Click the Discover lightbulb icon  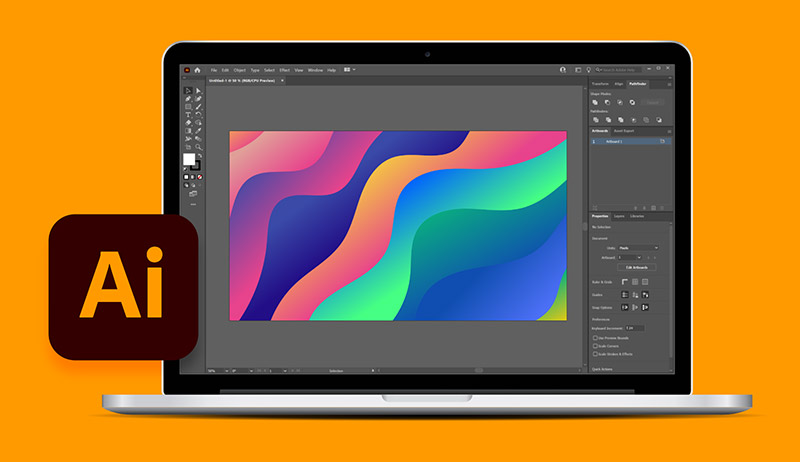588,70
